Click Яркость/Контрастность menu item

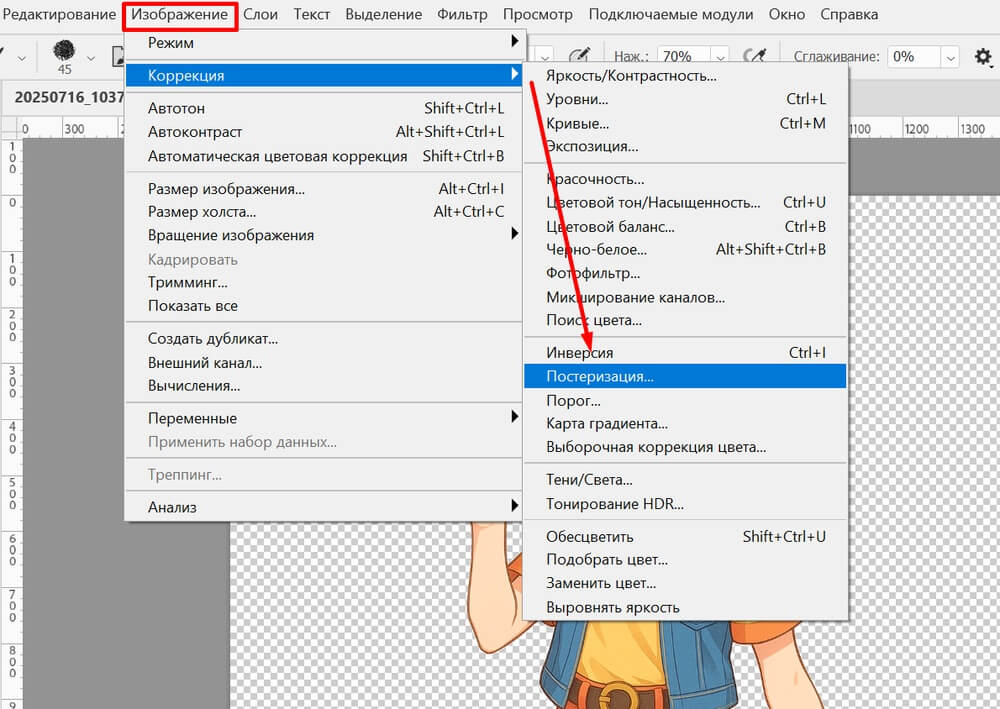[631, 76]
